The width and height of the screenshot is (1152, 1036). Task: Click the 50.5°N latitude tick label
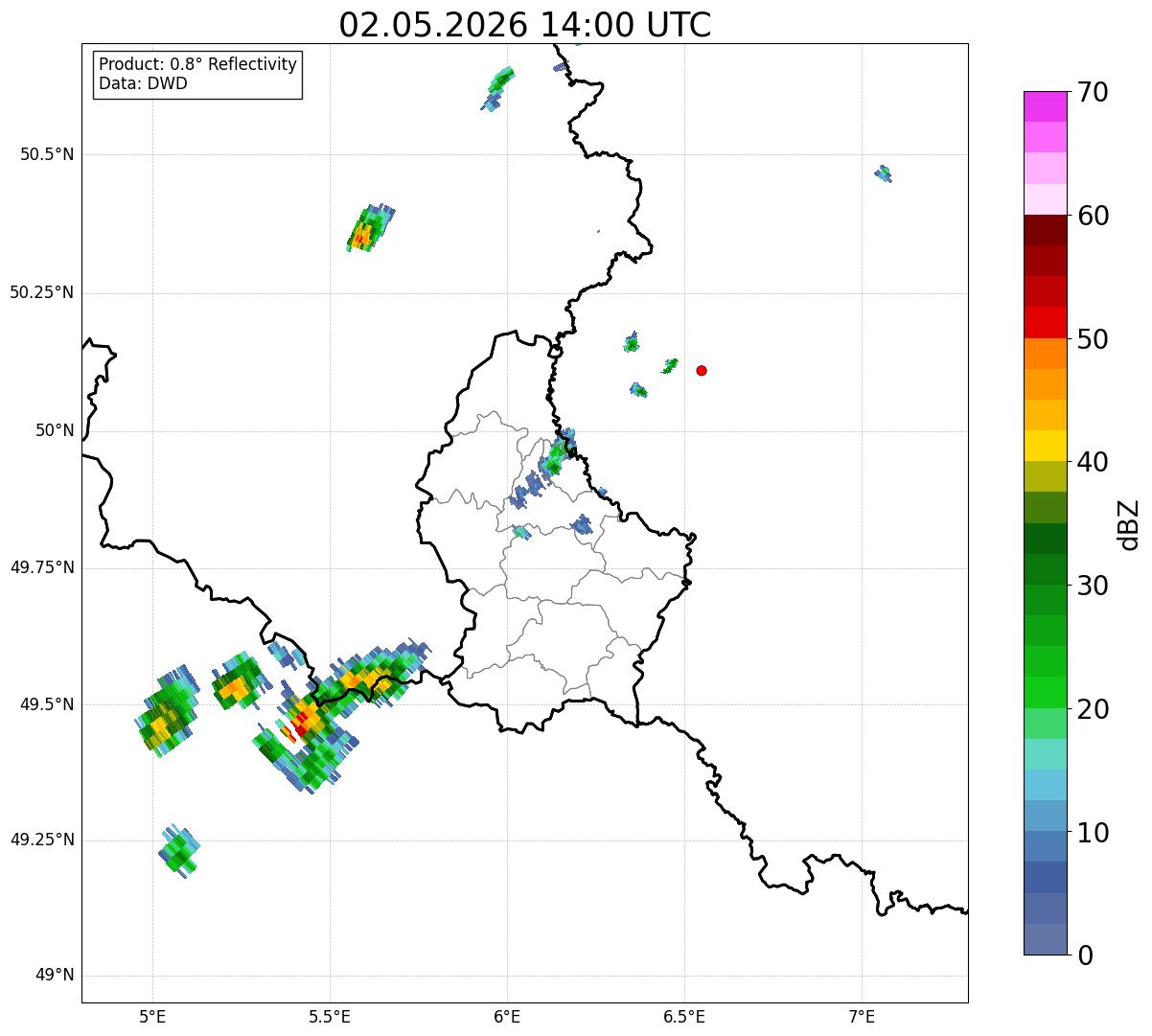[41, 154]
